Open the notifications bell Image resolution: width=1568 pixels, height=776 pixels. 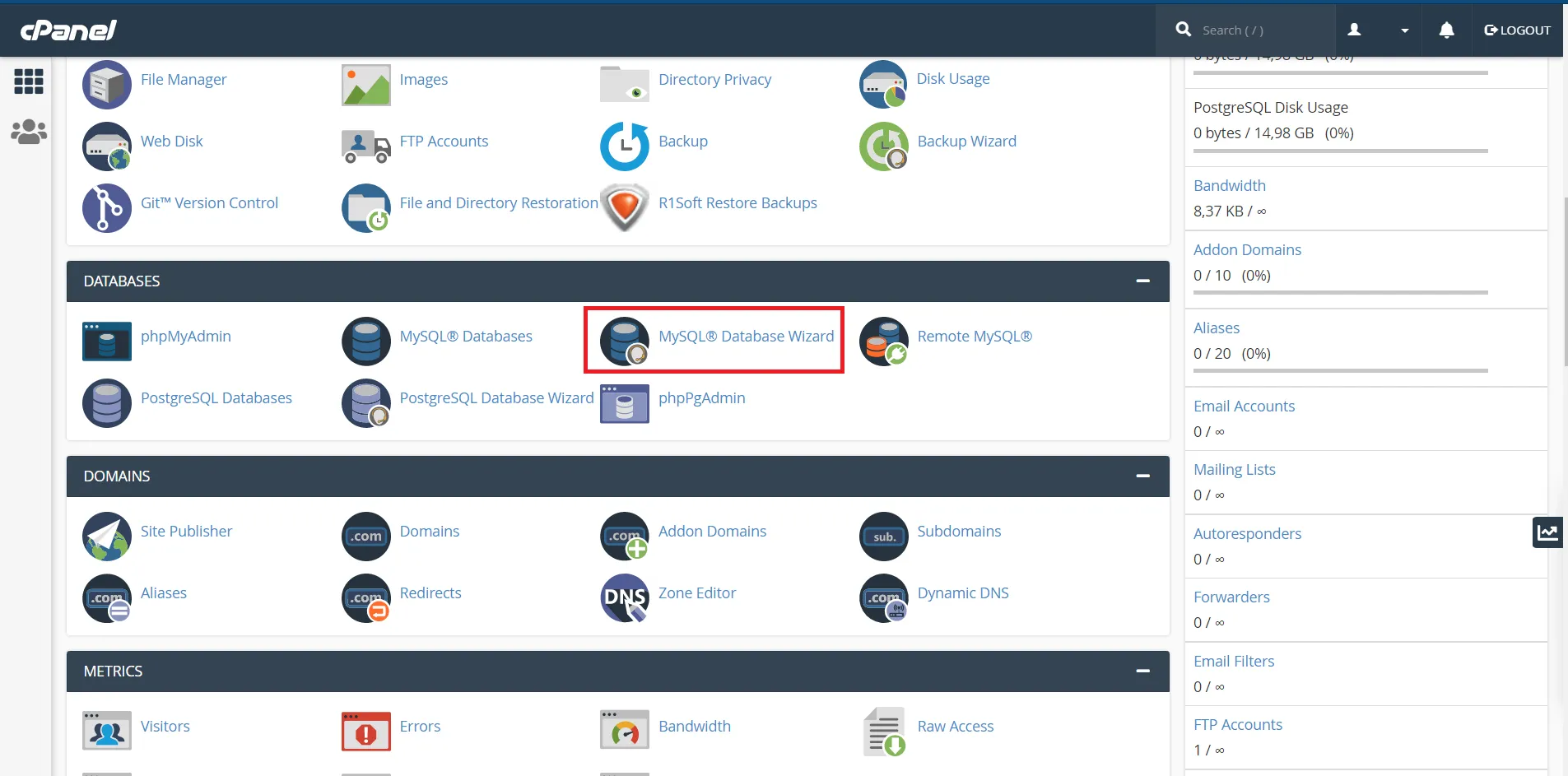pyautogui.click(x=1446, y=30)
